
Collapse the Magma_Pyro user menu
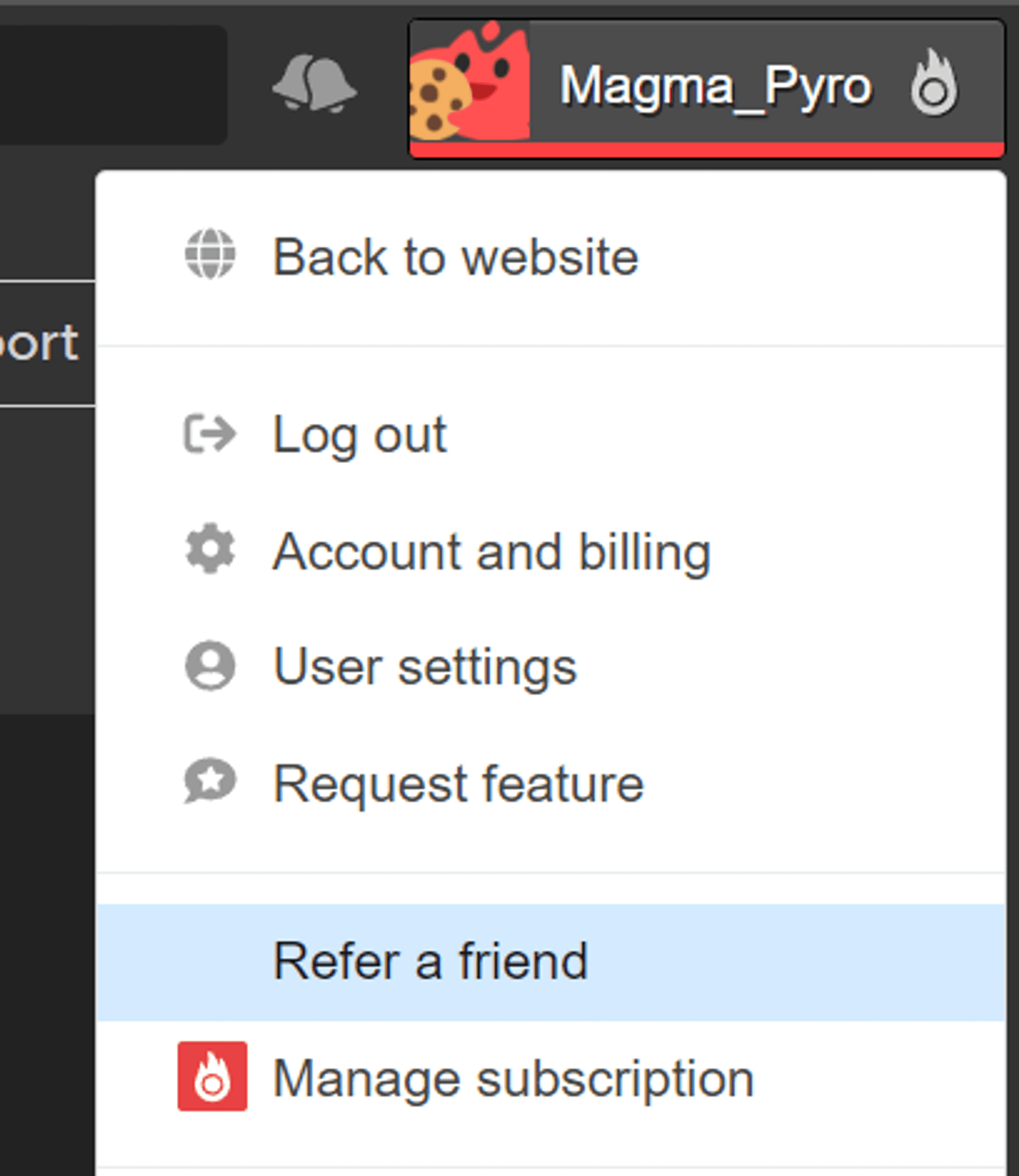[715, 87]
